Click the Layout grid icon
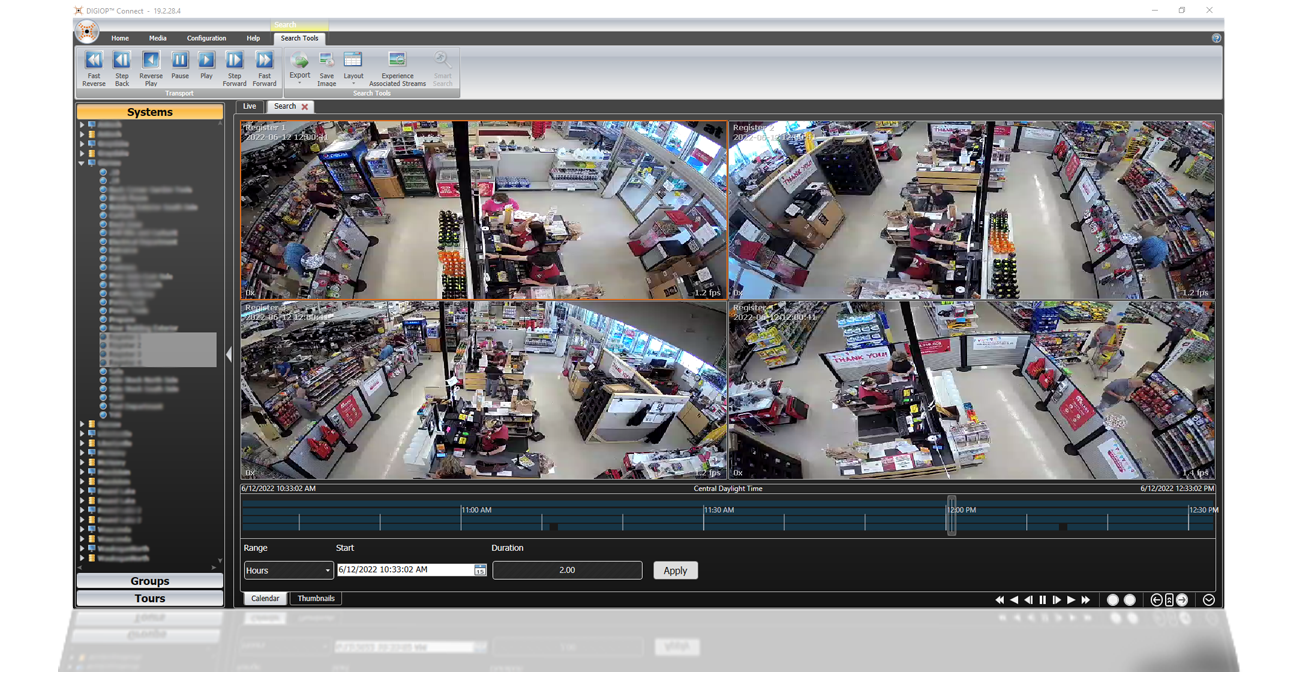Viewport: 1303px width, 679px height. (x=353, y=61)
